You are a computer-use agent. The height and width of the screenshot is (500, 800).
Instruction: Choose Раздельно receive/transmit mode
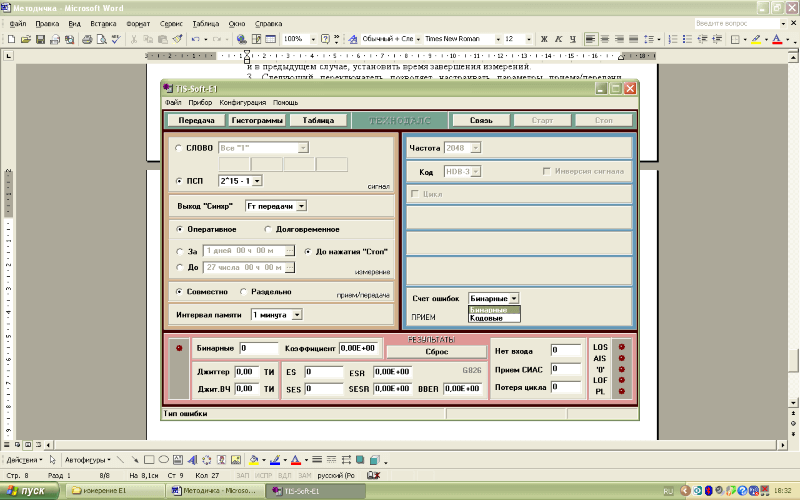pyautogui.click(x=243, y=292)
